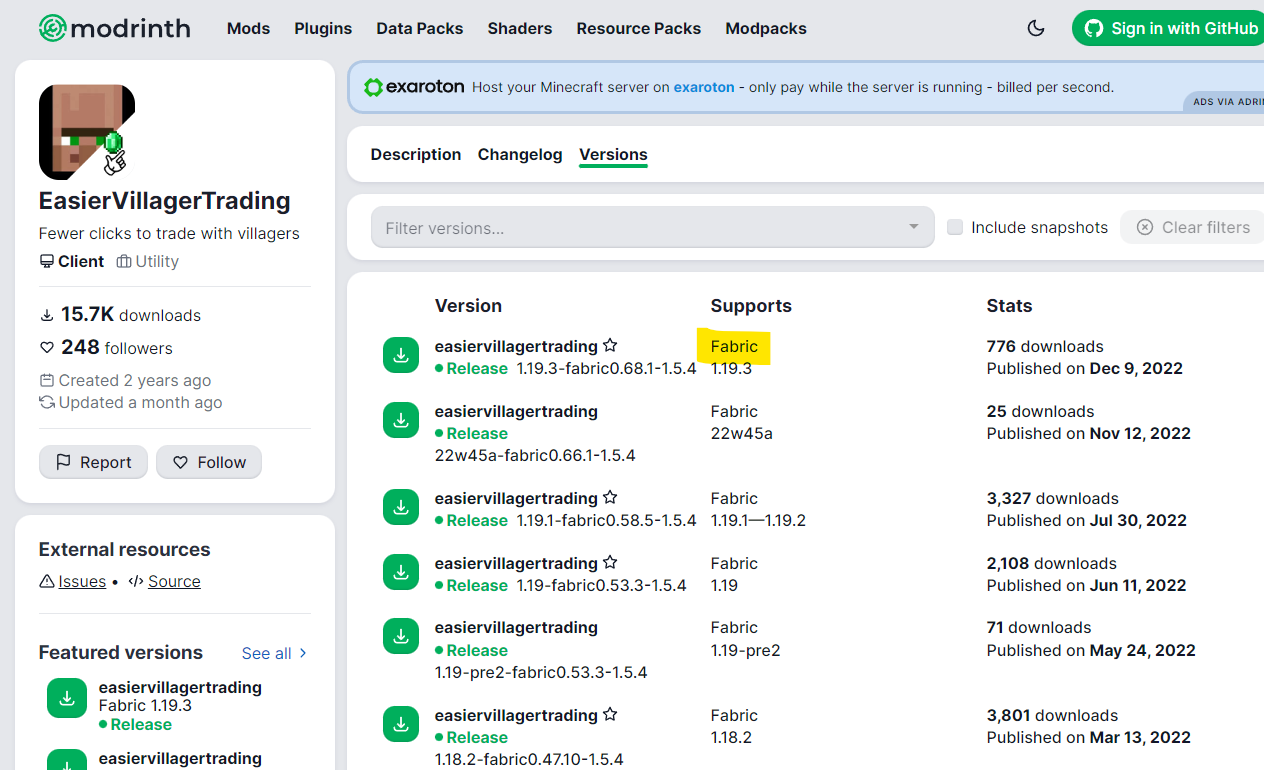Open the Source link under External resources
Screen dimensions: 1264x770
pos(174,580)
